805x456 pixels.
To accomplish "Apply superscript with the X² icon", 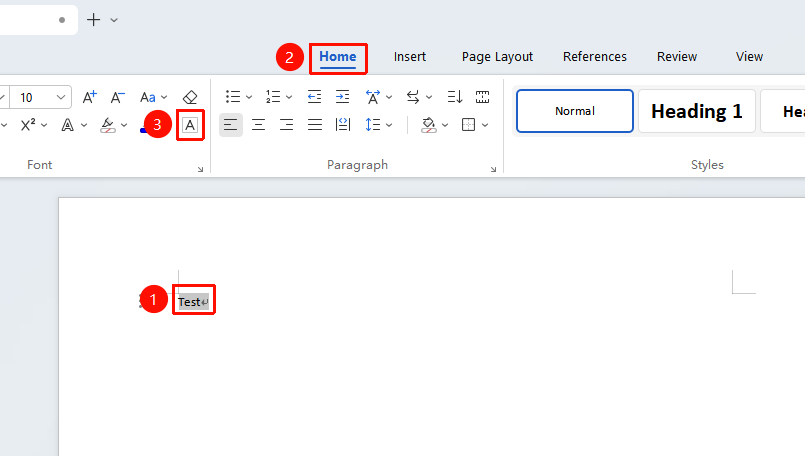I will (x=28, y=125).
